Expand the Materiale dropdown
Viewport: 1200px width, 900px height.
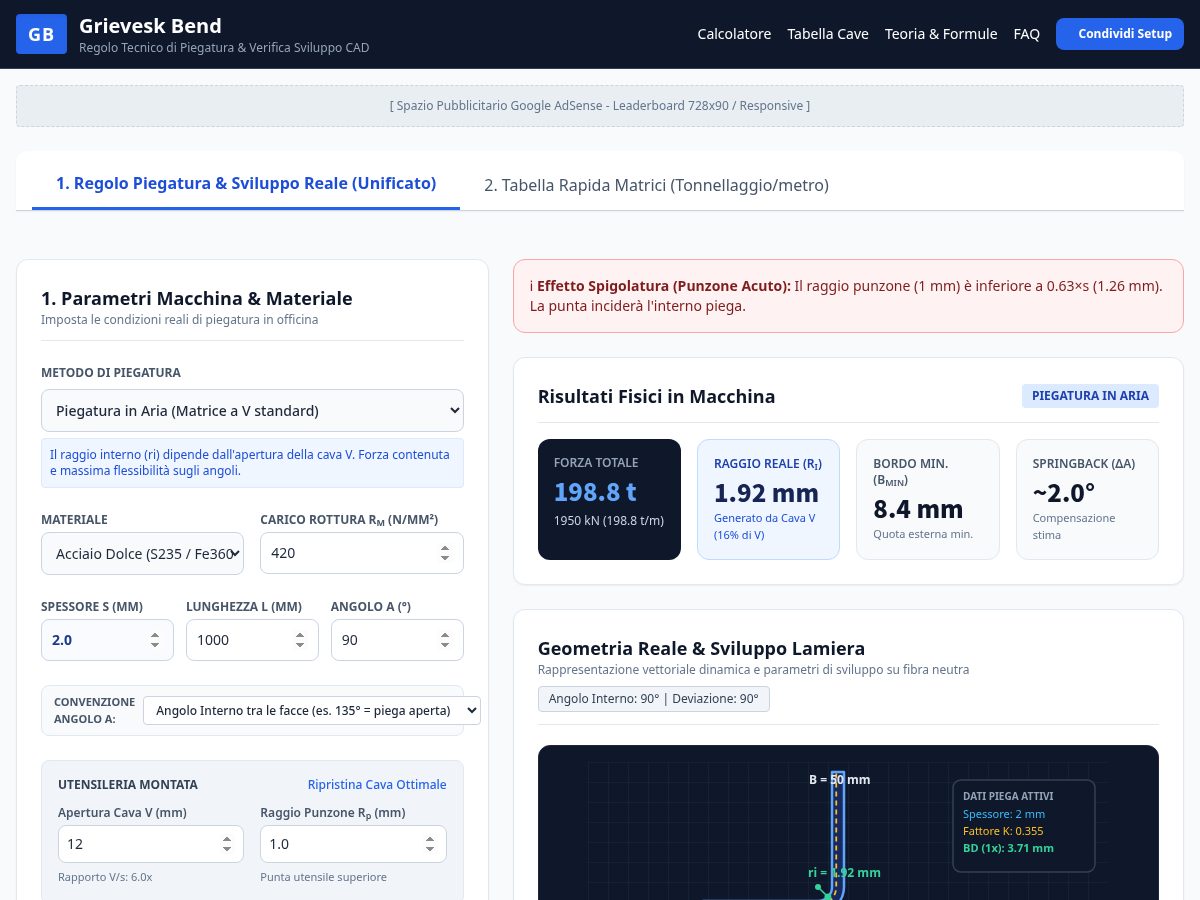(x=142, y=553)
